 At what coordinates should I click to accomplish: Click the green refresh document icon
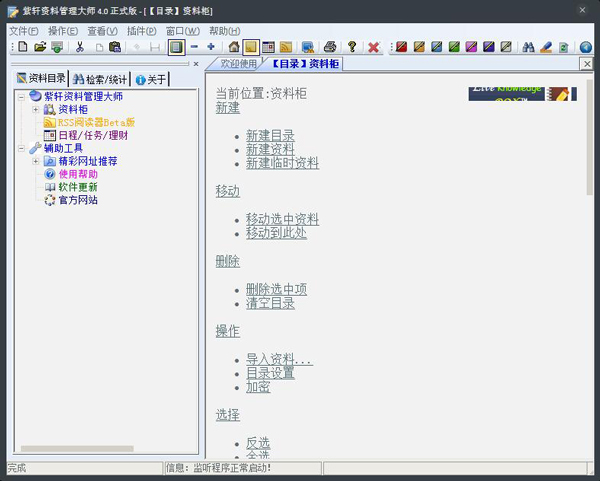[x=564, y=47]
